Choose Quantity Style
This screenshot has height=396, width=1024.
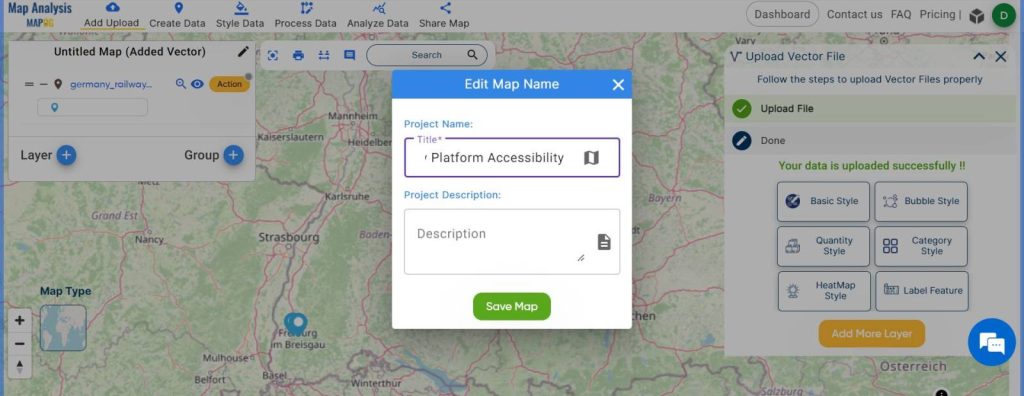(x=824, y=246)
